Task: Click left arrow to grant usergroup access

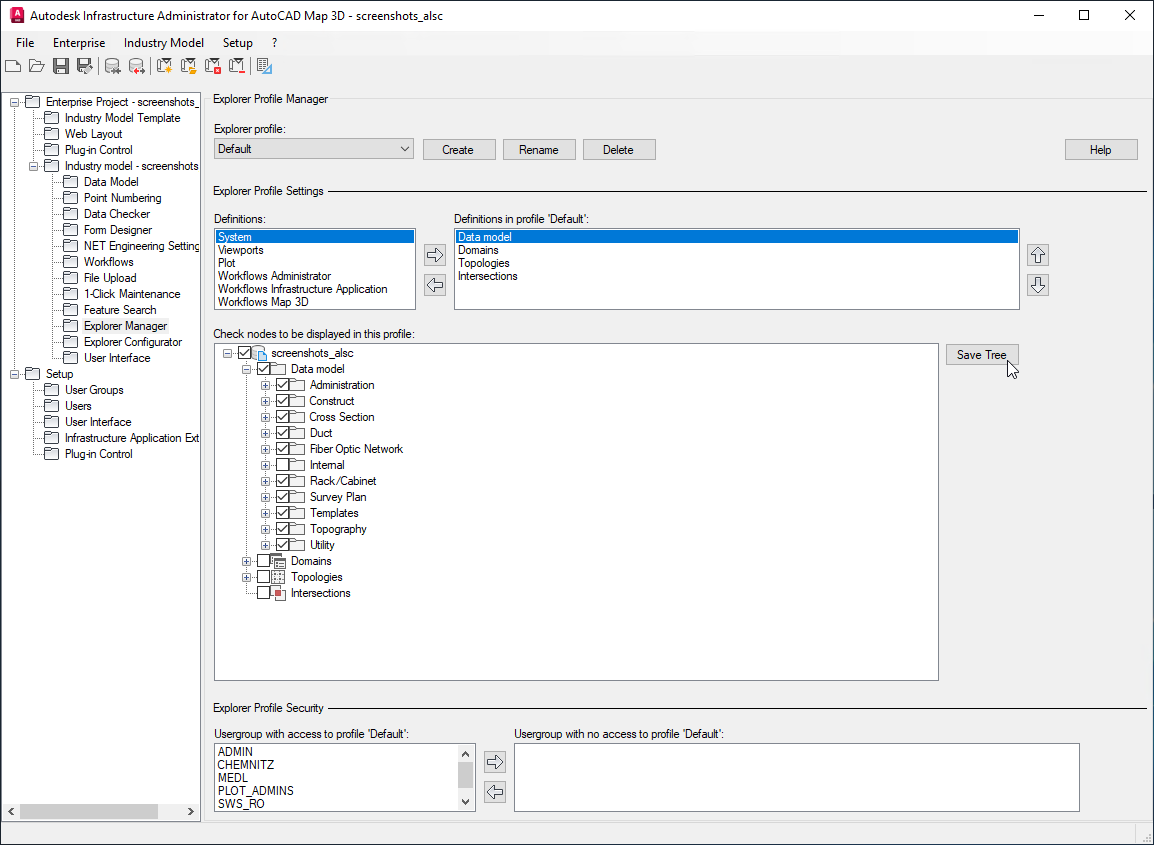Action: pos(495,791)
